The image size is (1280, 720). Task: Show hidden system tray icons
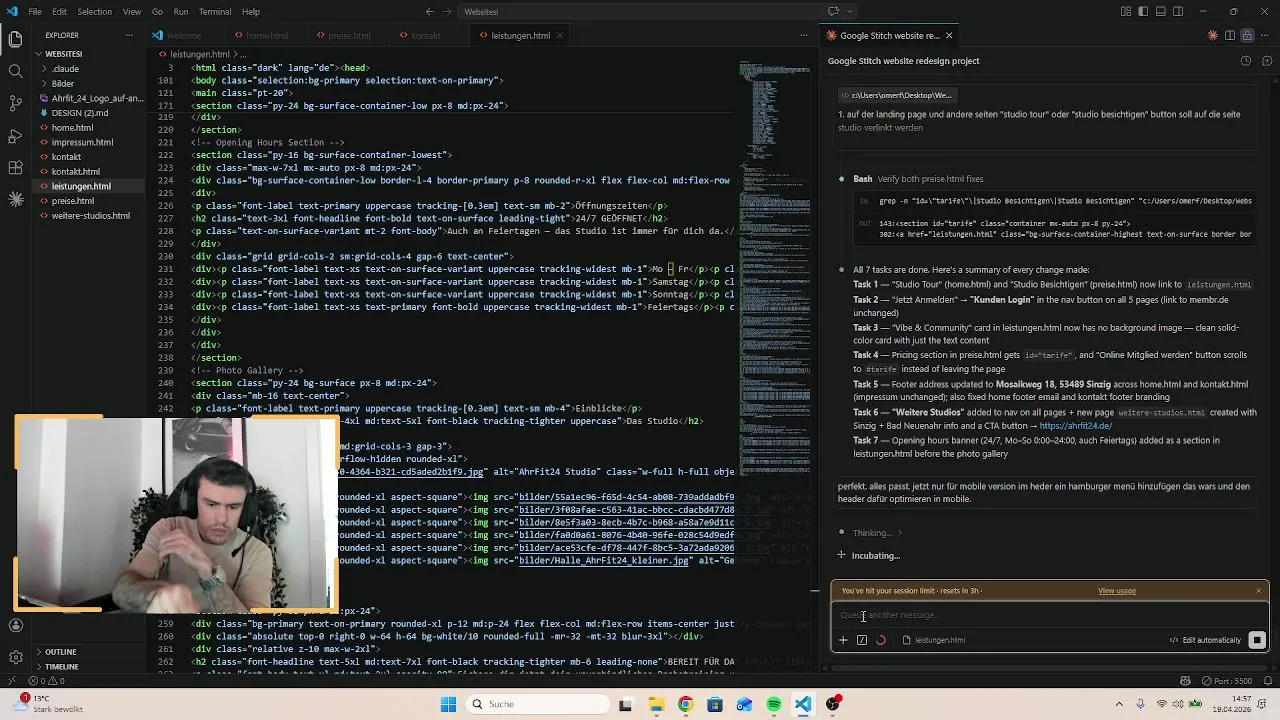[x=1119, y=704]
